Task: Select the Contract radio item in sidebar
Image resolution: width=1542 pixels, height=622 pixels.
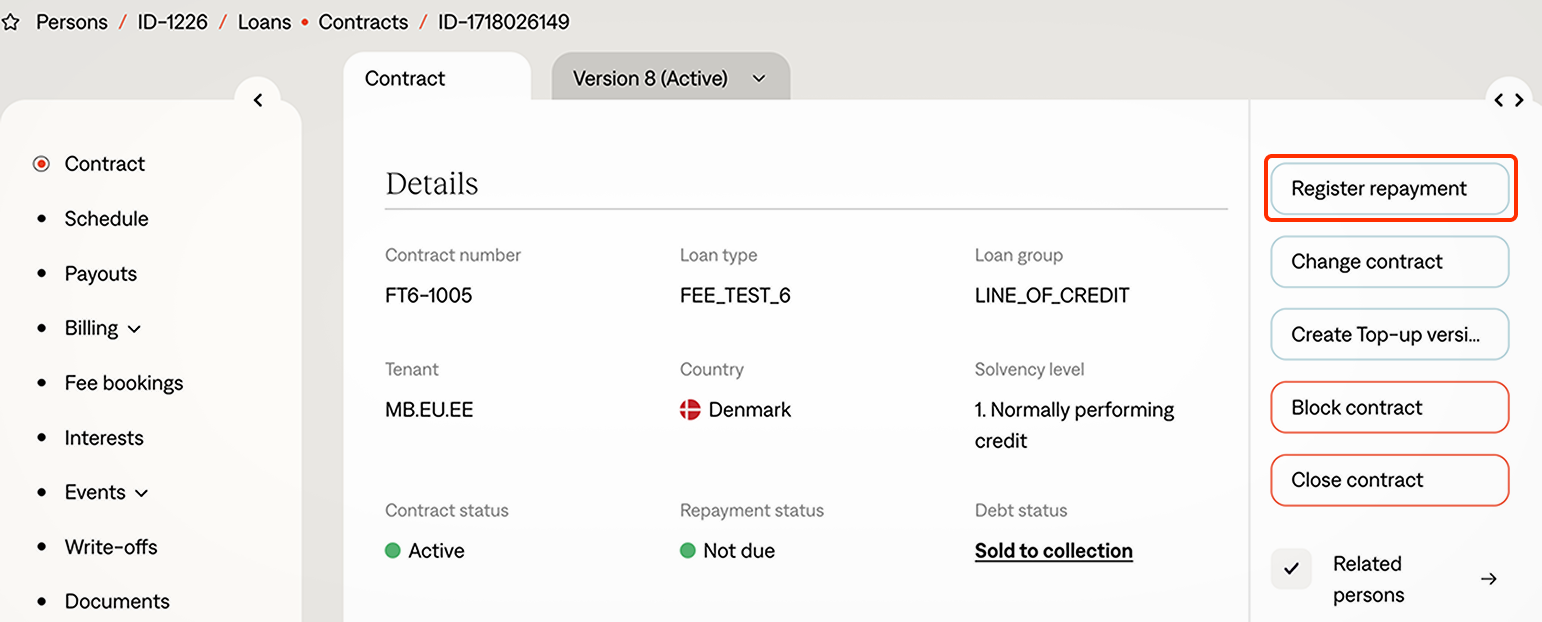Action: coord(41,164)
